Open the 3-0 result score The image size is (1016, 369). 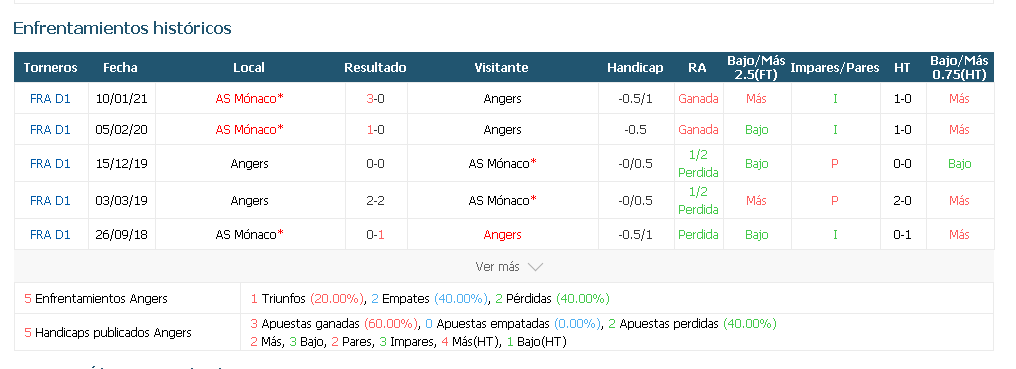[375, 99]
